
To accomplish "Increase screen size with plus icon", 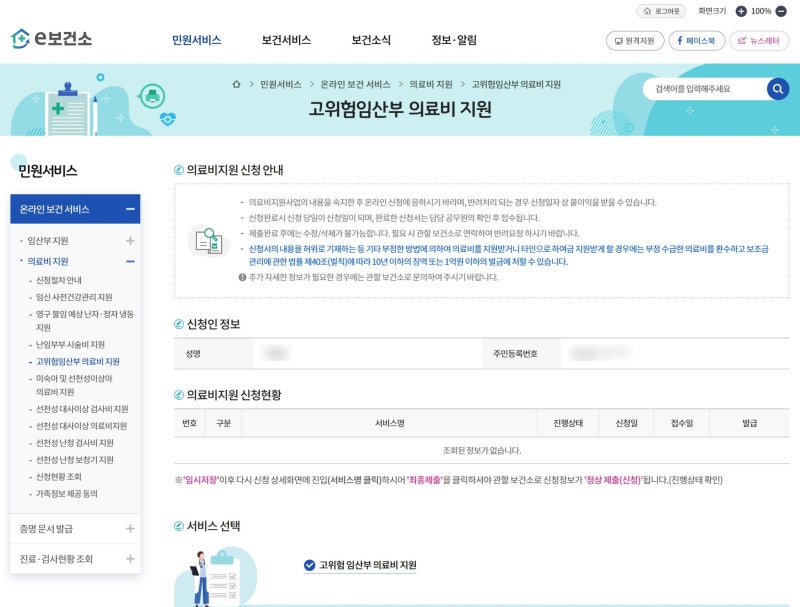I will tap(741, 11).
